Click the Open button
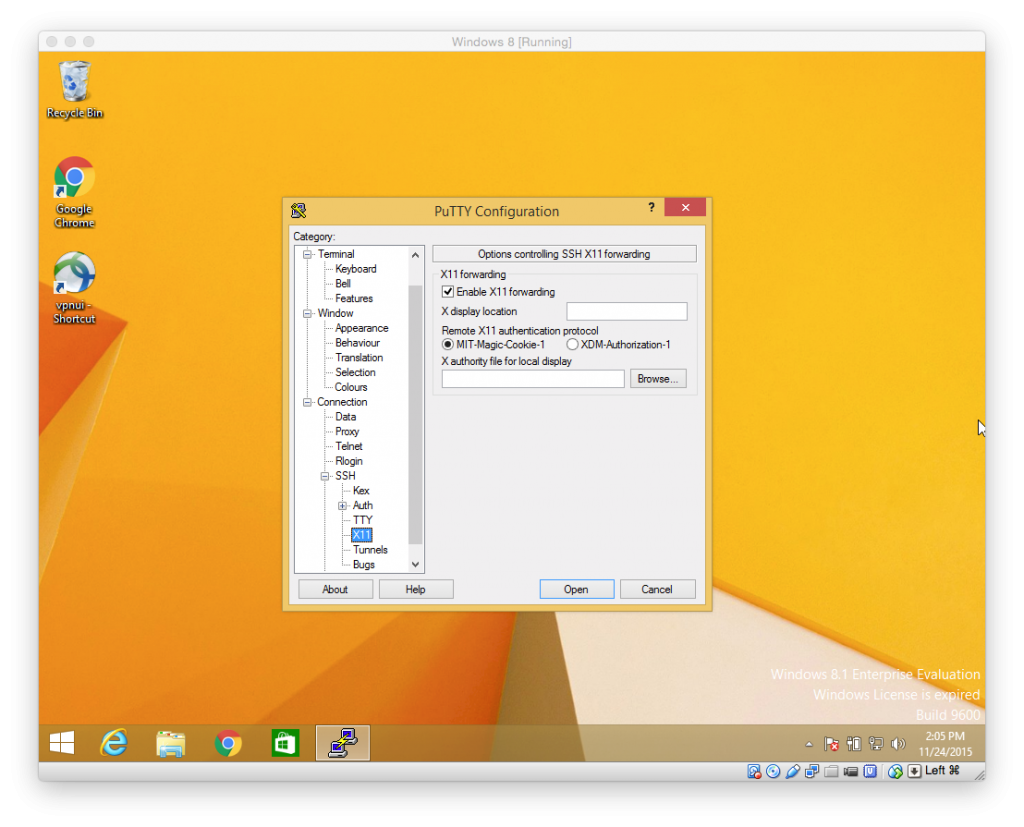 coord(576,589)
